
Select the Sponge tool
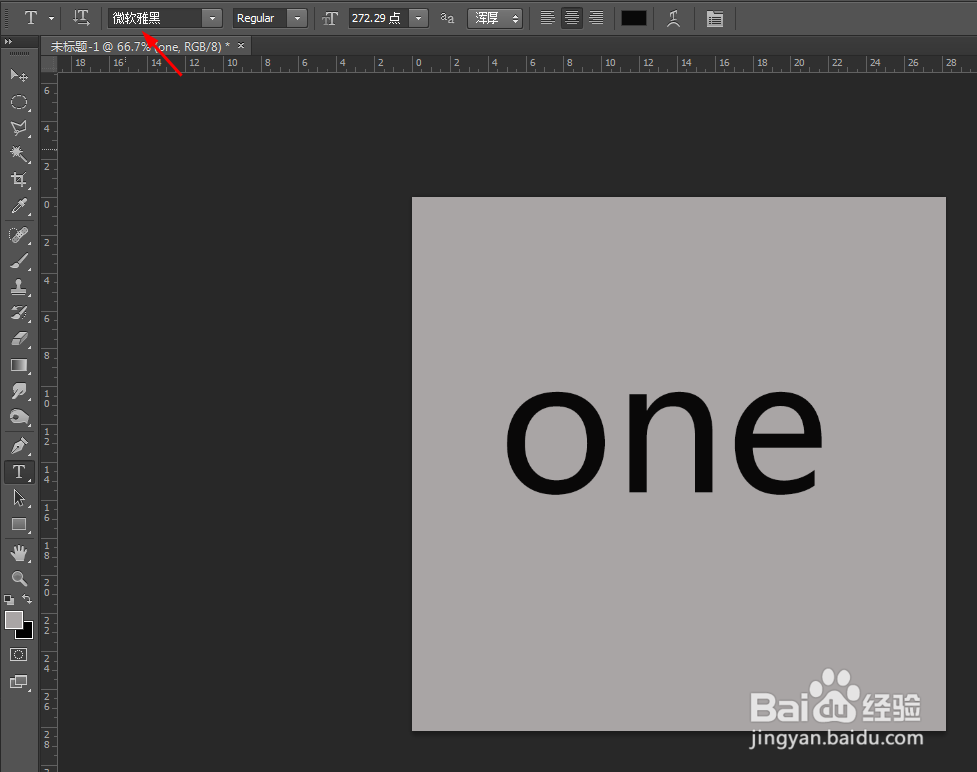pos(19,417)
